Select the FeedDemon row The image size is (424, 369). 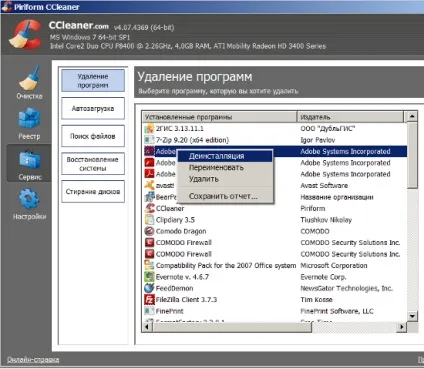(x=275, y=288)
